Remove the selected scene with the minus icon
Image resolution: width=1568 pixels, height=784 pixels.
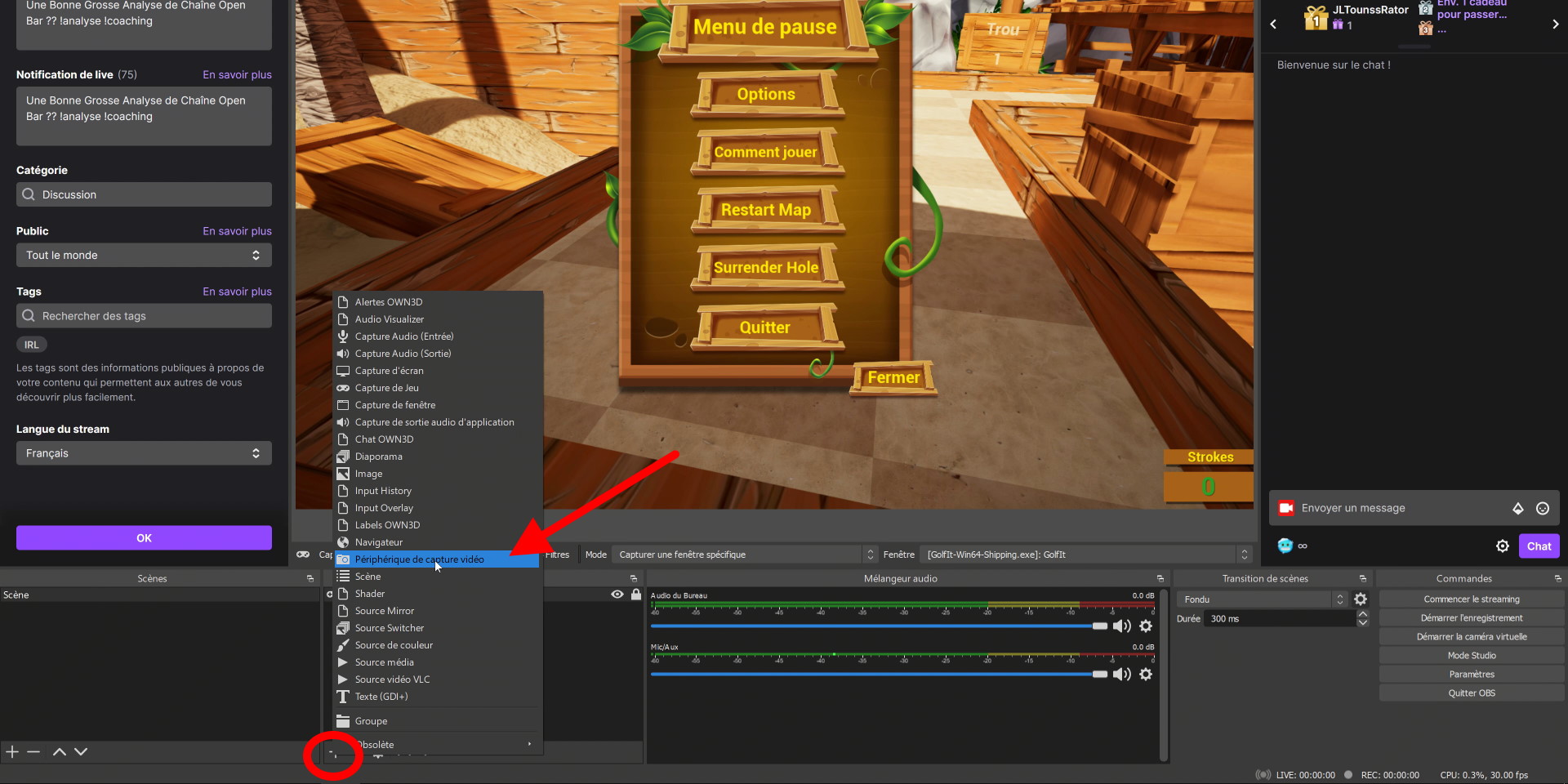click(33, 751)
